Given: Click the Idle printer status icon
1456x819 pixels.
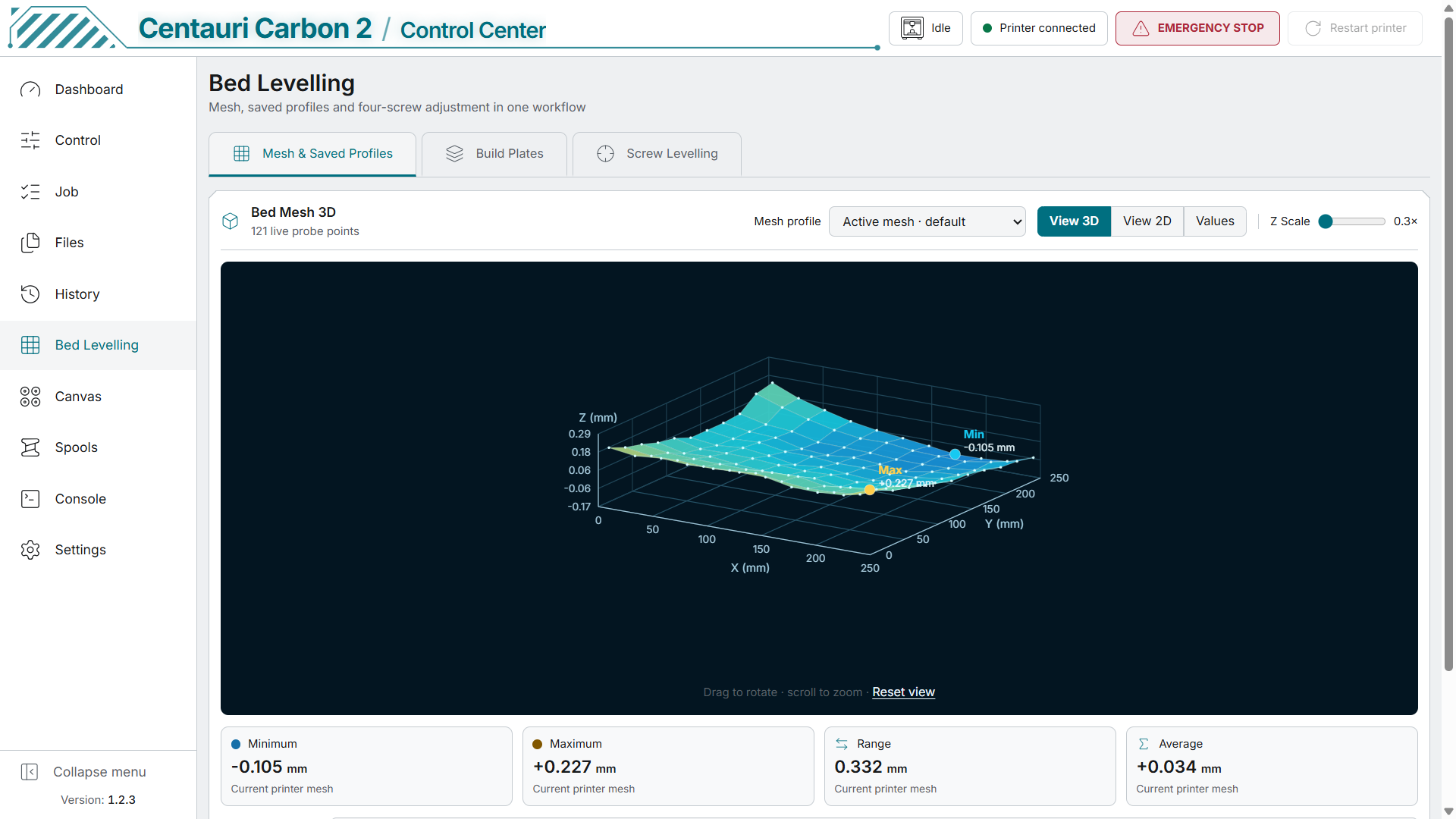Looking at the screenshot, I should 912,28.
